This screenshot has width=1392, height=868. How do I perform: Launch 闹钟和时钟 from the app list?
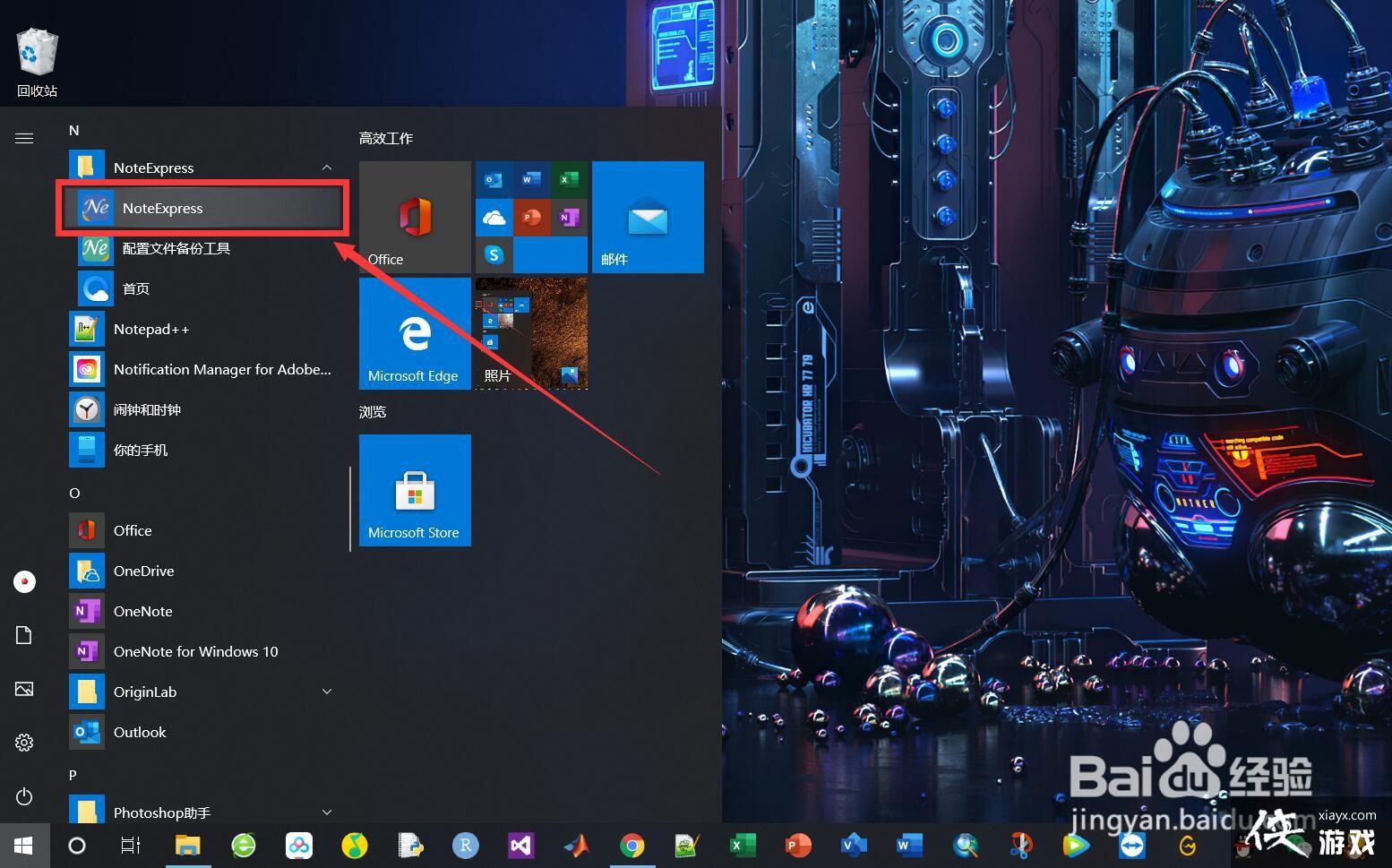(x=202, y=409)
